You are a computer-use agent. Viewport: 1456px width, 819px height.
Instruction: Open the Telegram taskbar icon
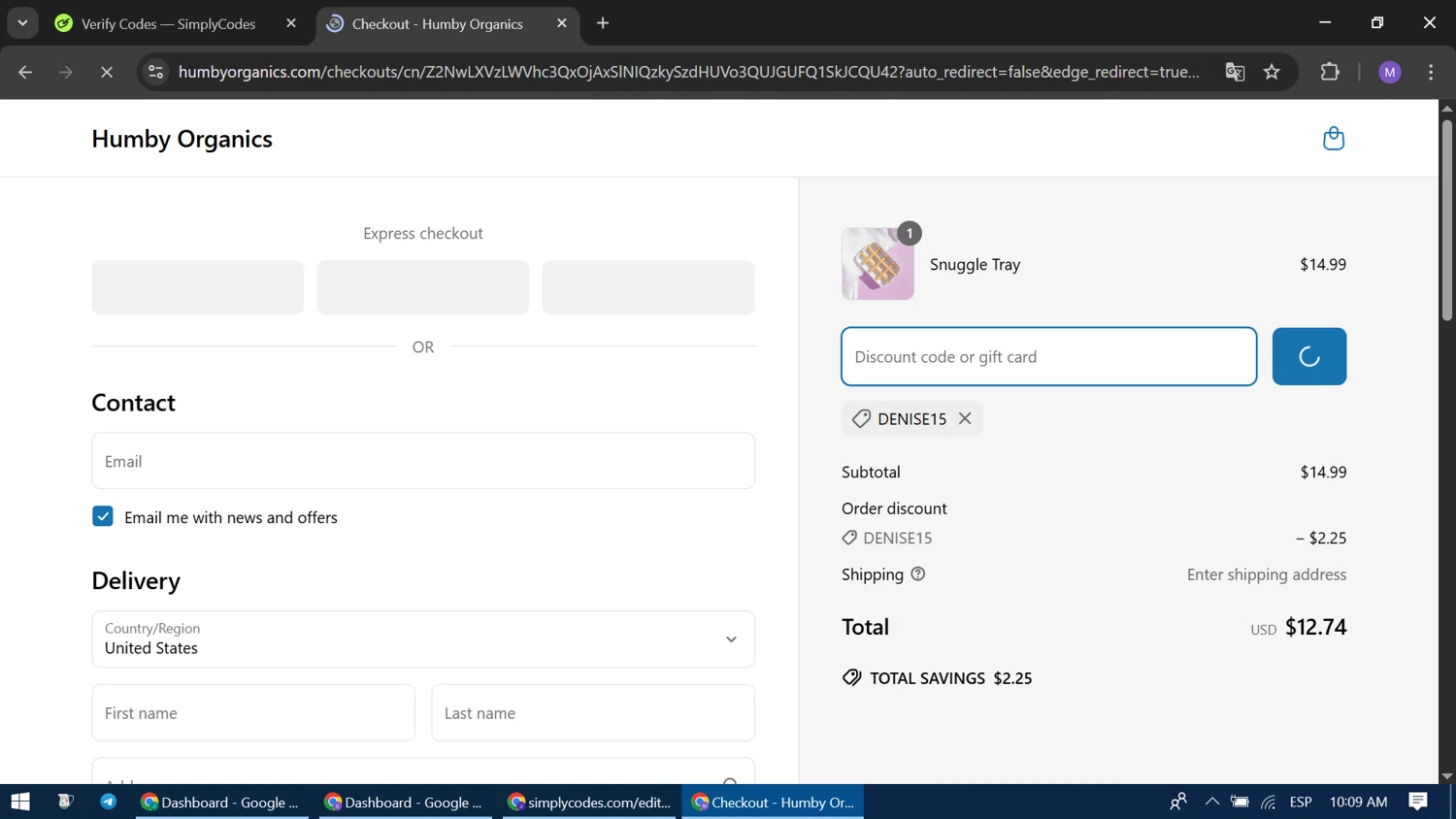[108, 802]
